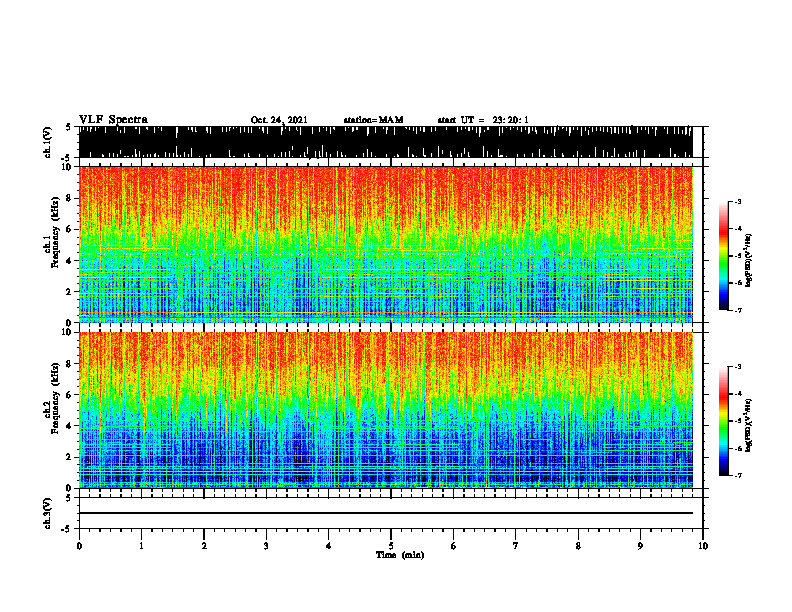Click the "-3" label on ch.1 color bar
792x612 pixels.
(738, 202)
